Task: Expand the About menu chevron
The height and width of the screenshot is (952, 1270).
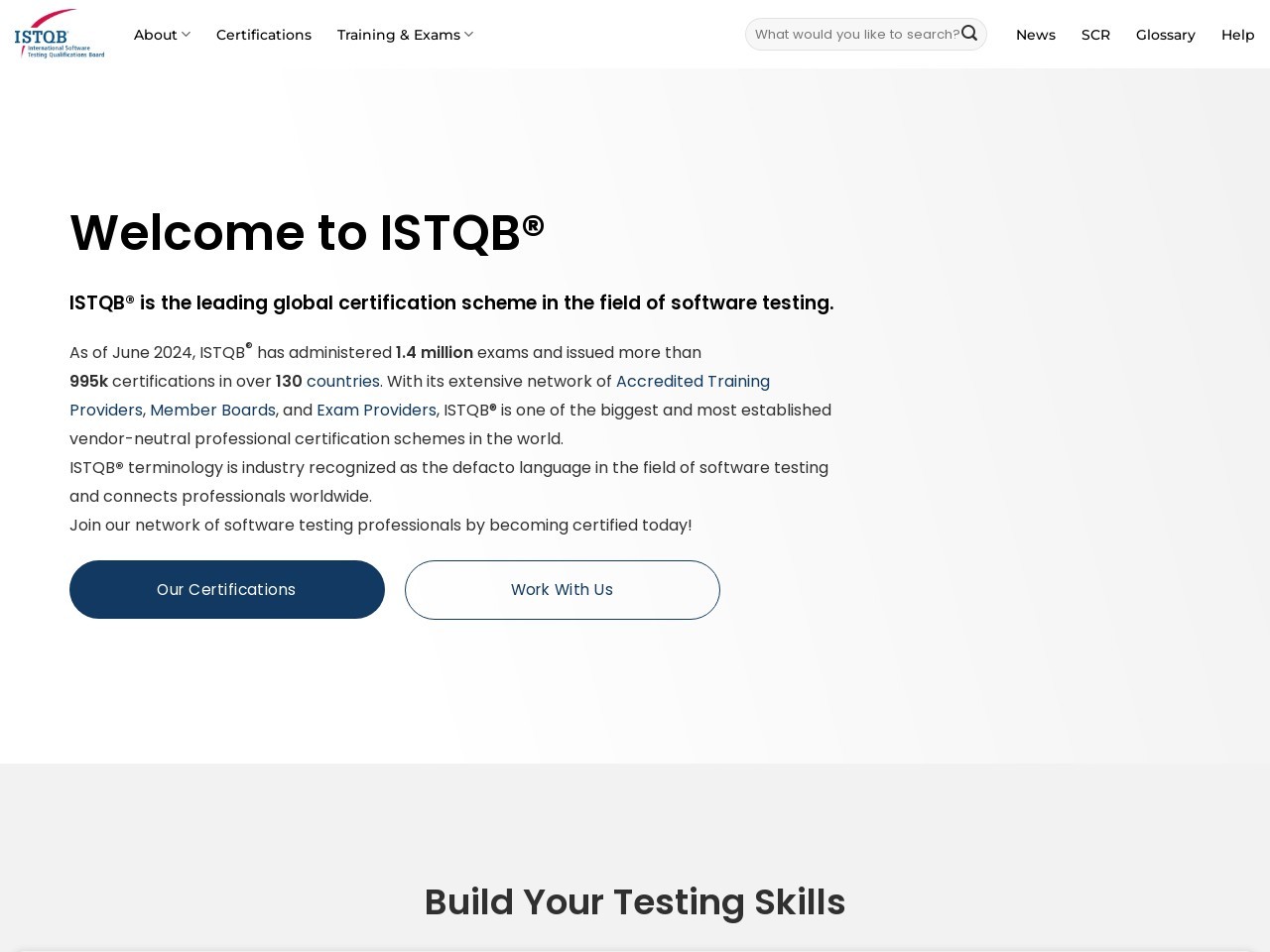Action: 186,35
